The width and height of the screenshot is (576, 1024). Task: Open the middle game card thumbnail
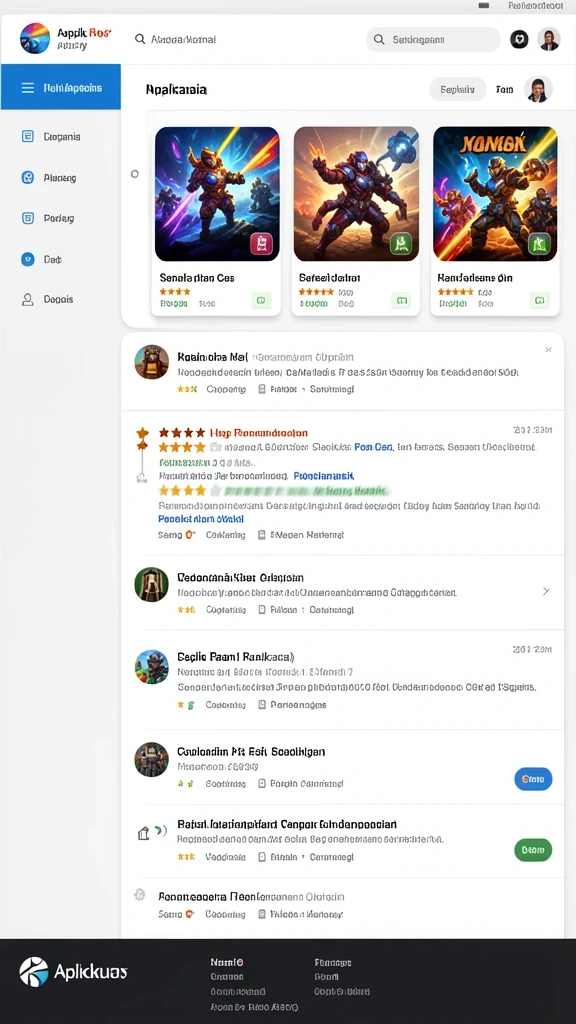[x=356, y=194]
